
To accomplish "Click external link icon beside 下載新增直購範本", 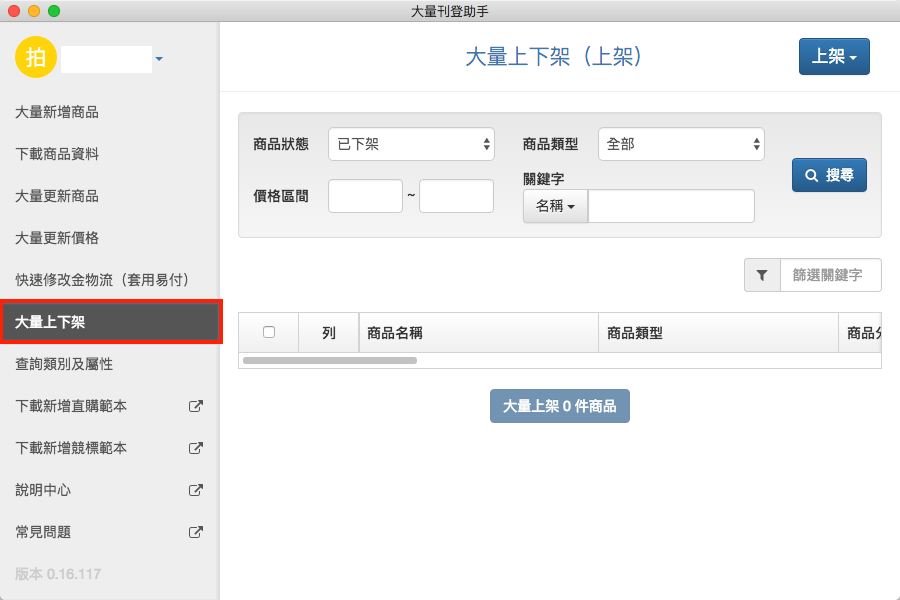I will [196, 406].
